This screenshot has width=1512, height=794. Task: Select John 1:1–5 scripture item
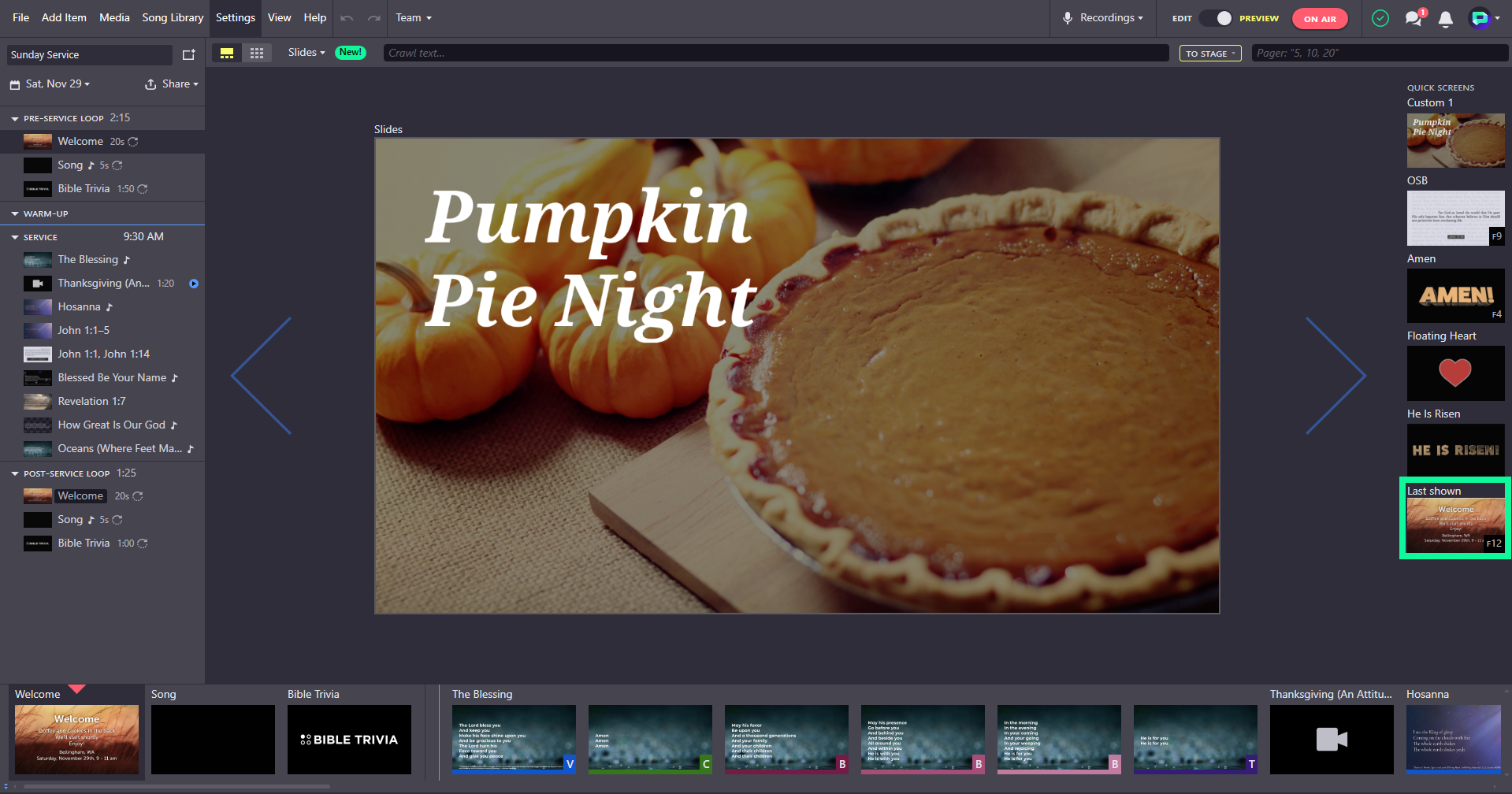(x=102, y=331)
